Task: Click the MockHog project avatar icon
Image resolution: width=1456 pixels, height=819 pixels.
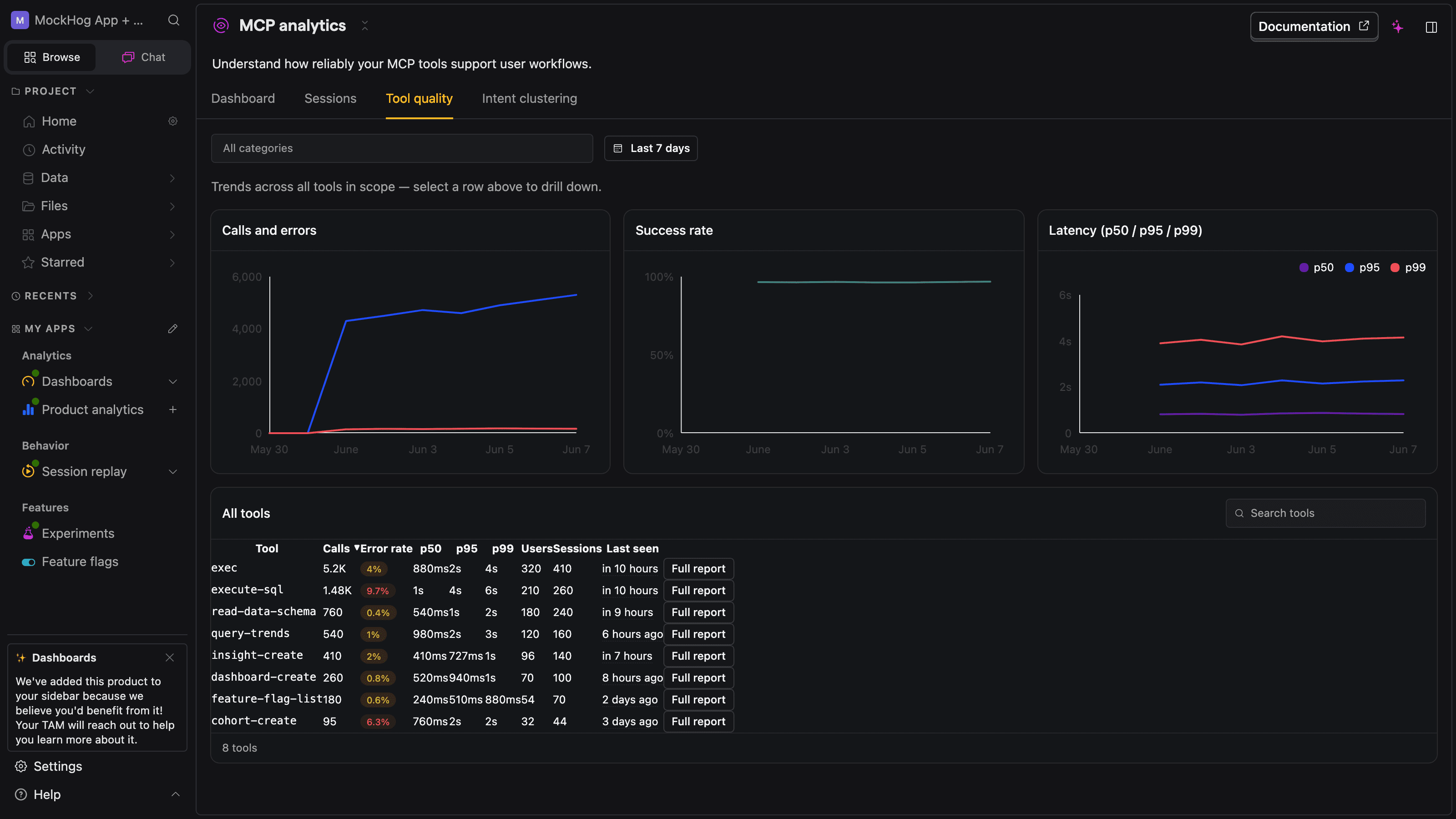Action: [x=20, y=20]
